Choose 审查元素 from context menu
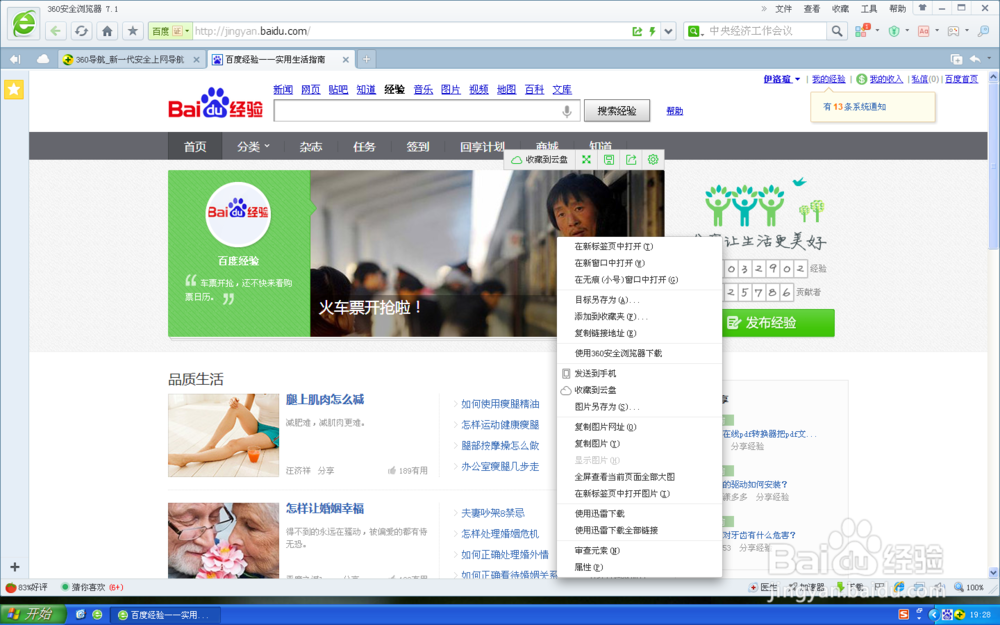This screenshot has height=625, width=1000. 639,550
